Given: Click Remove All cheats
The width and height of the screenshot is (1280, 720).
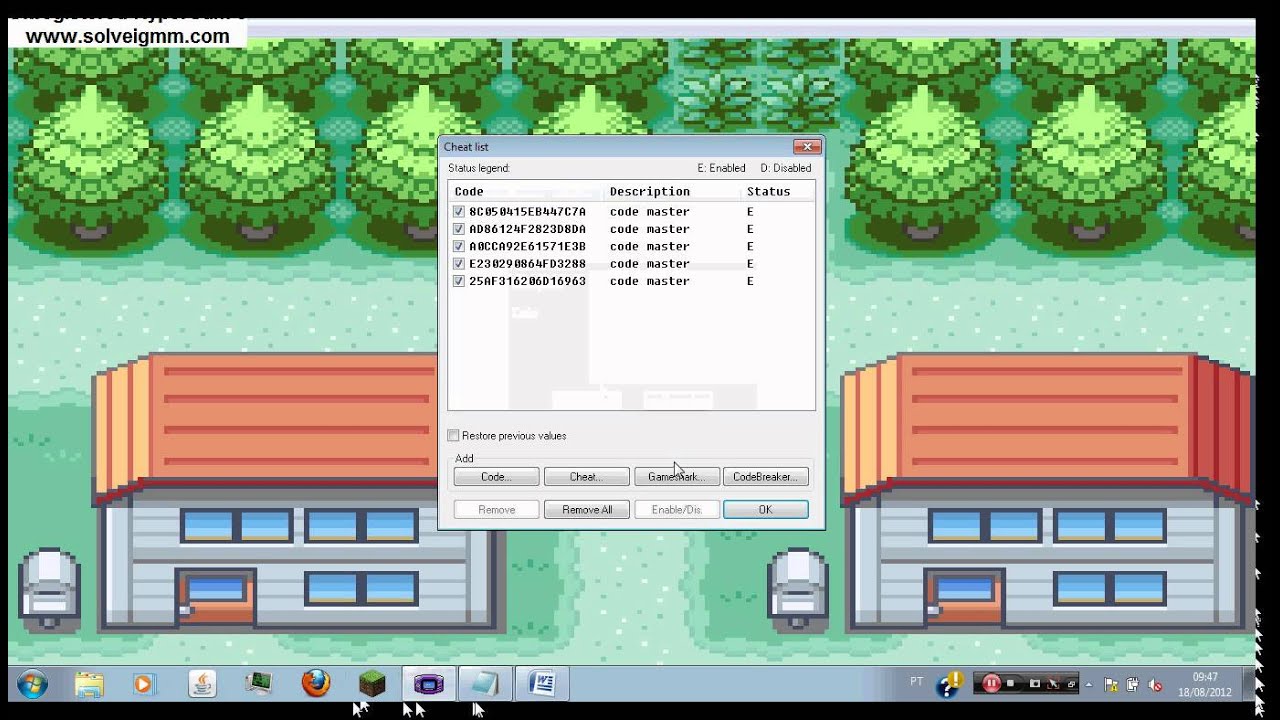Looking at the screenshot, I should coord(586,510).
